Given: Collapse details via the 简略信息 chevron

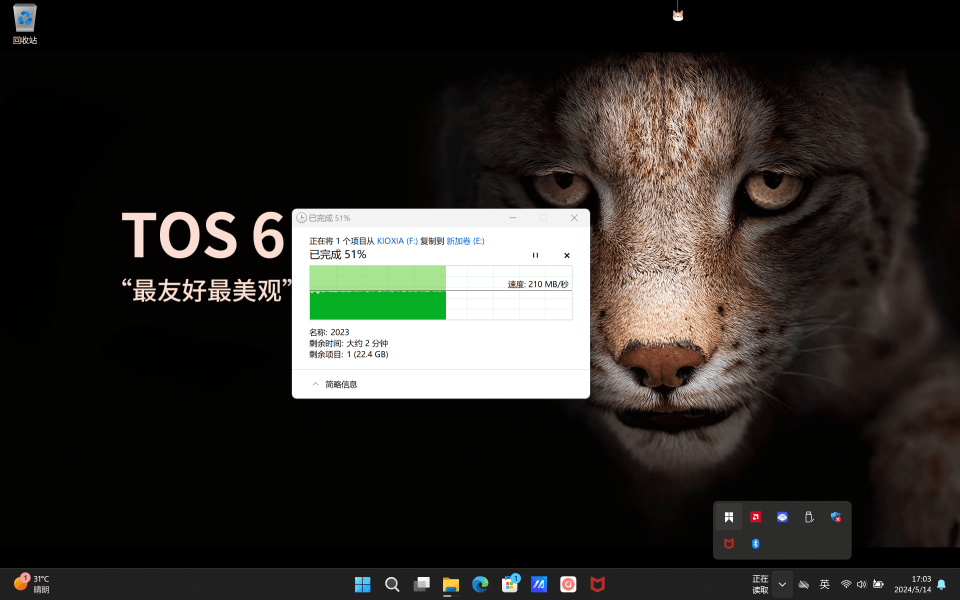Looking at the screenshot, I should (315, 384).
